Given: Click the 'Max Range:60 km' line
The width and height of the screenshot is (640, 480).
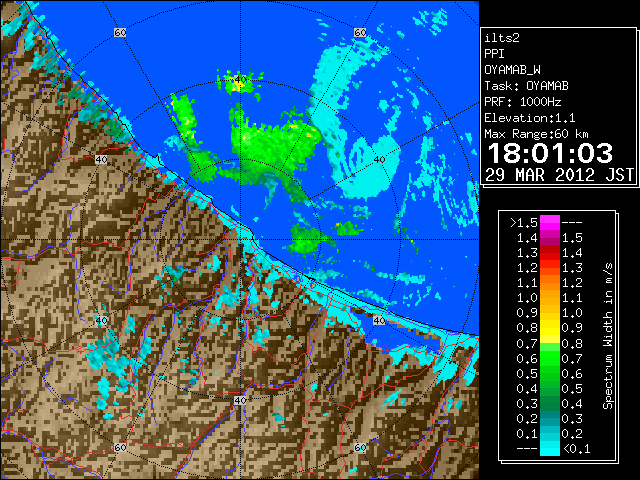Looking at the screenshot, I should pos(536,134).
